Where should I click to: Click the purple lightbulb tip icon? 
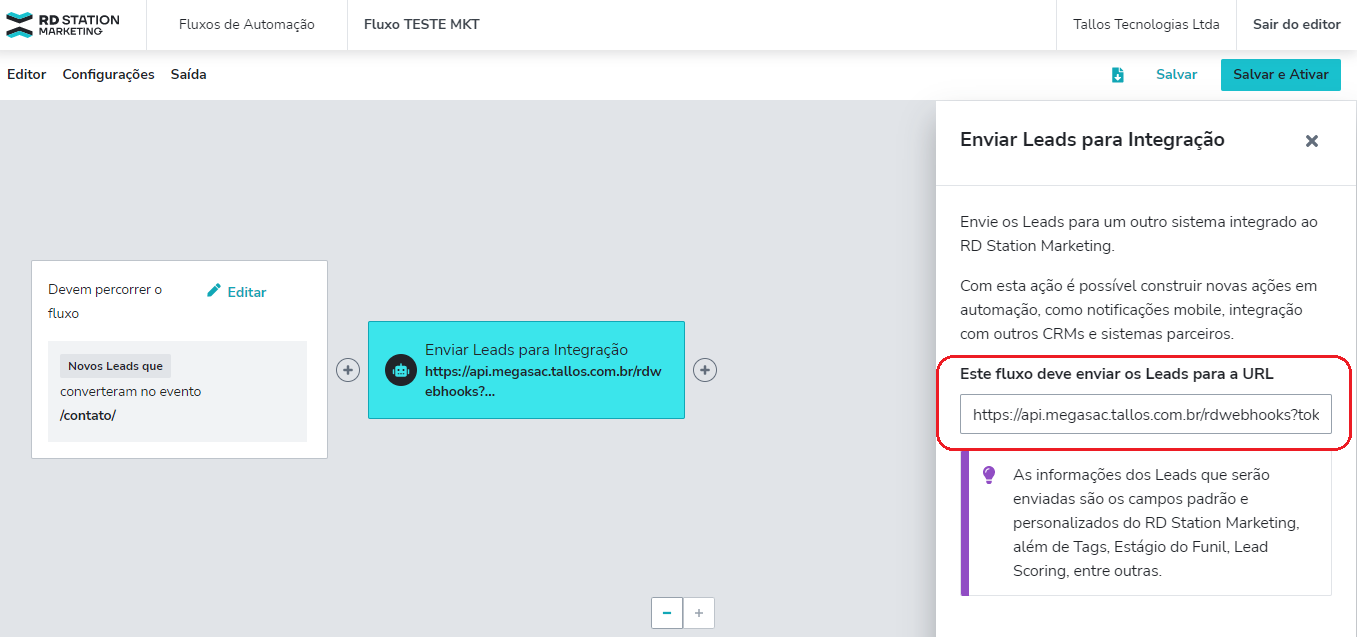pos(989,474)
